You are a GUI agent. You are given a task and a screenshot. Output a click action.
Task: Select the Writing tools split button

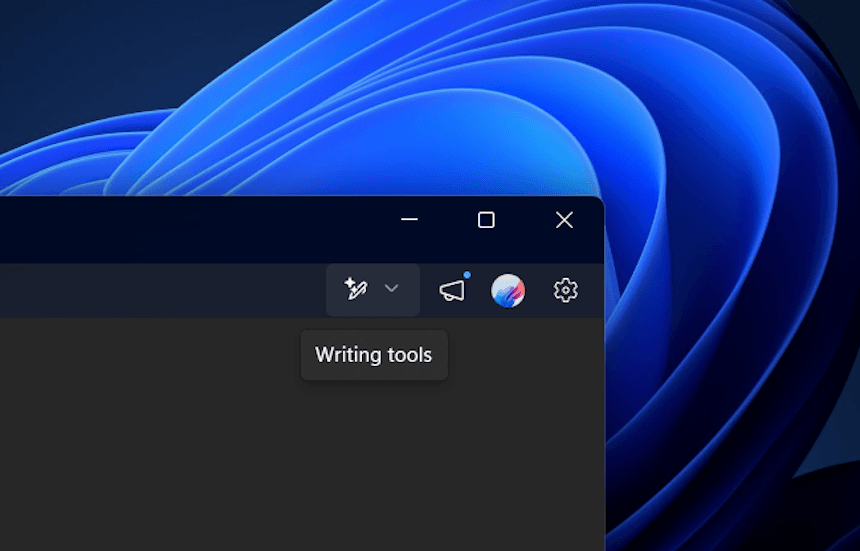click(372, 290)
